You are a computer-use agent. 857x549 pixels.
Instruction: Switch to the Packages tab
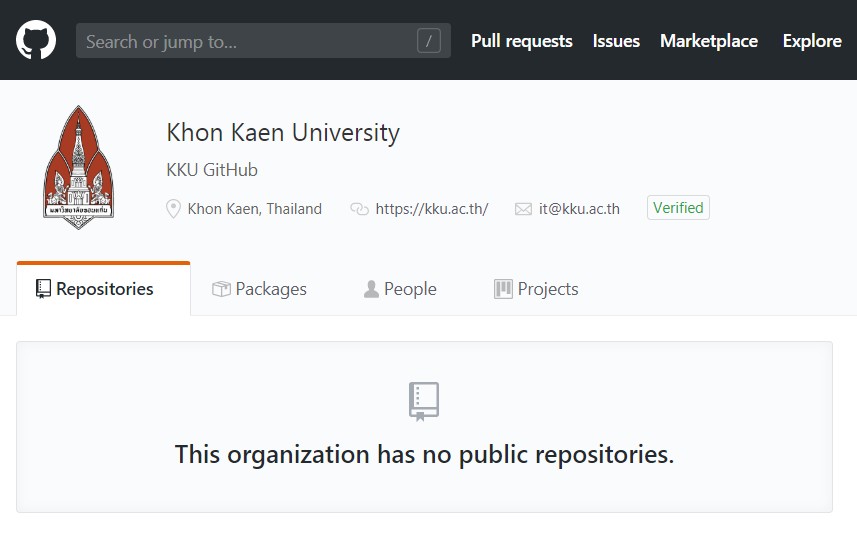click(x=259, y=289)
